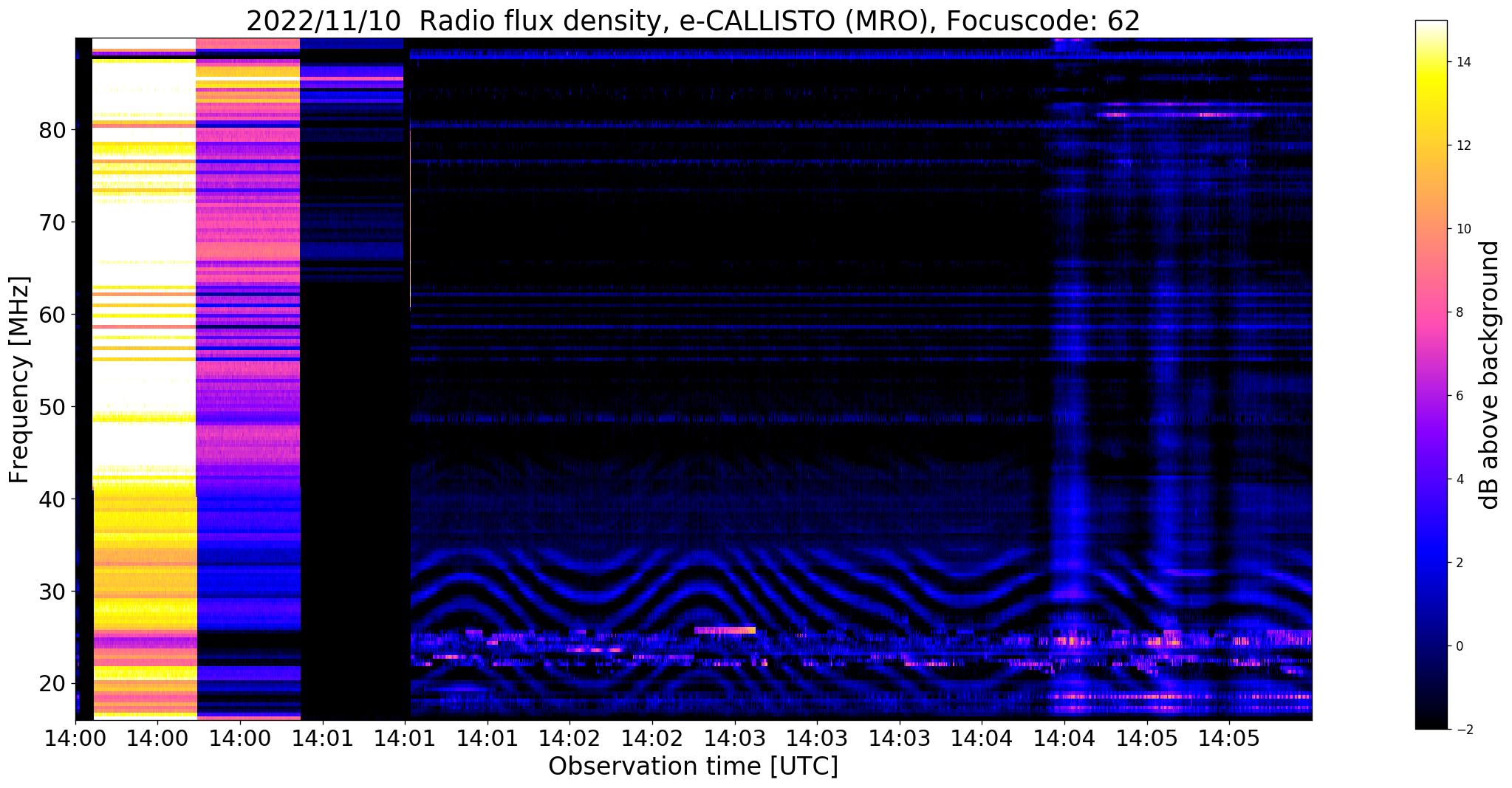The height and width of the screenshot is (788, 1512).
Task: Click the colorbar gradient strip
Action: (1431, 375)
